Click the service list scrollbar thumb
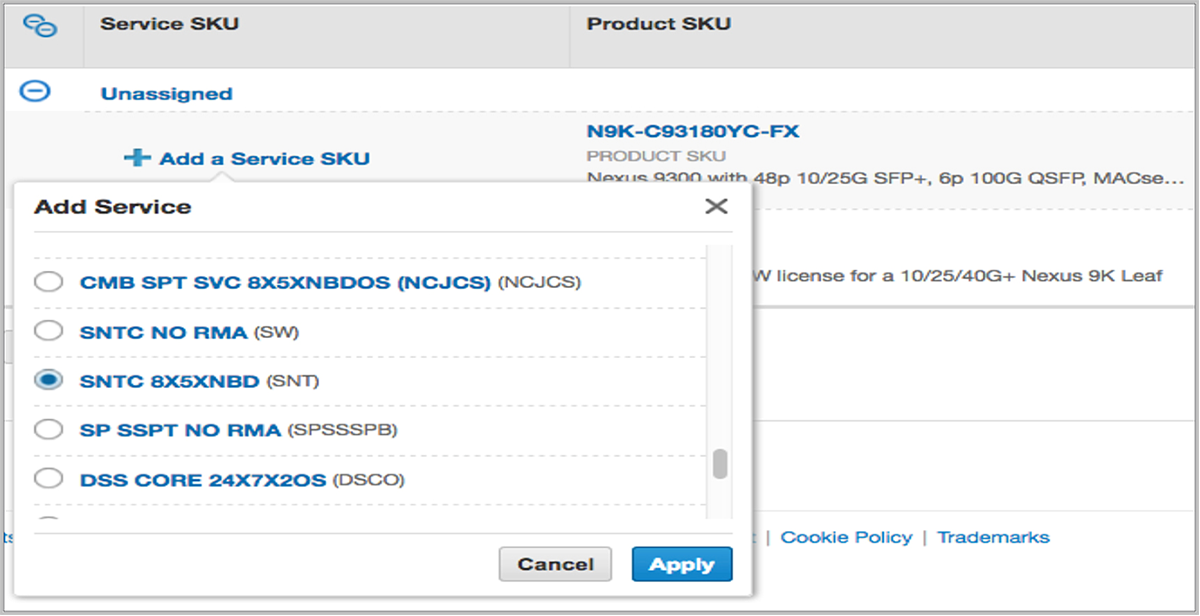 click(719, 465)
